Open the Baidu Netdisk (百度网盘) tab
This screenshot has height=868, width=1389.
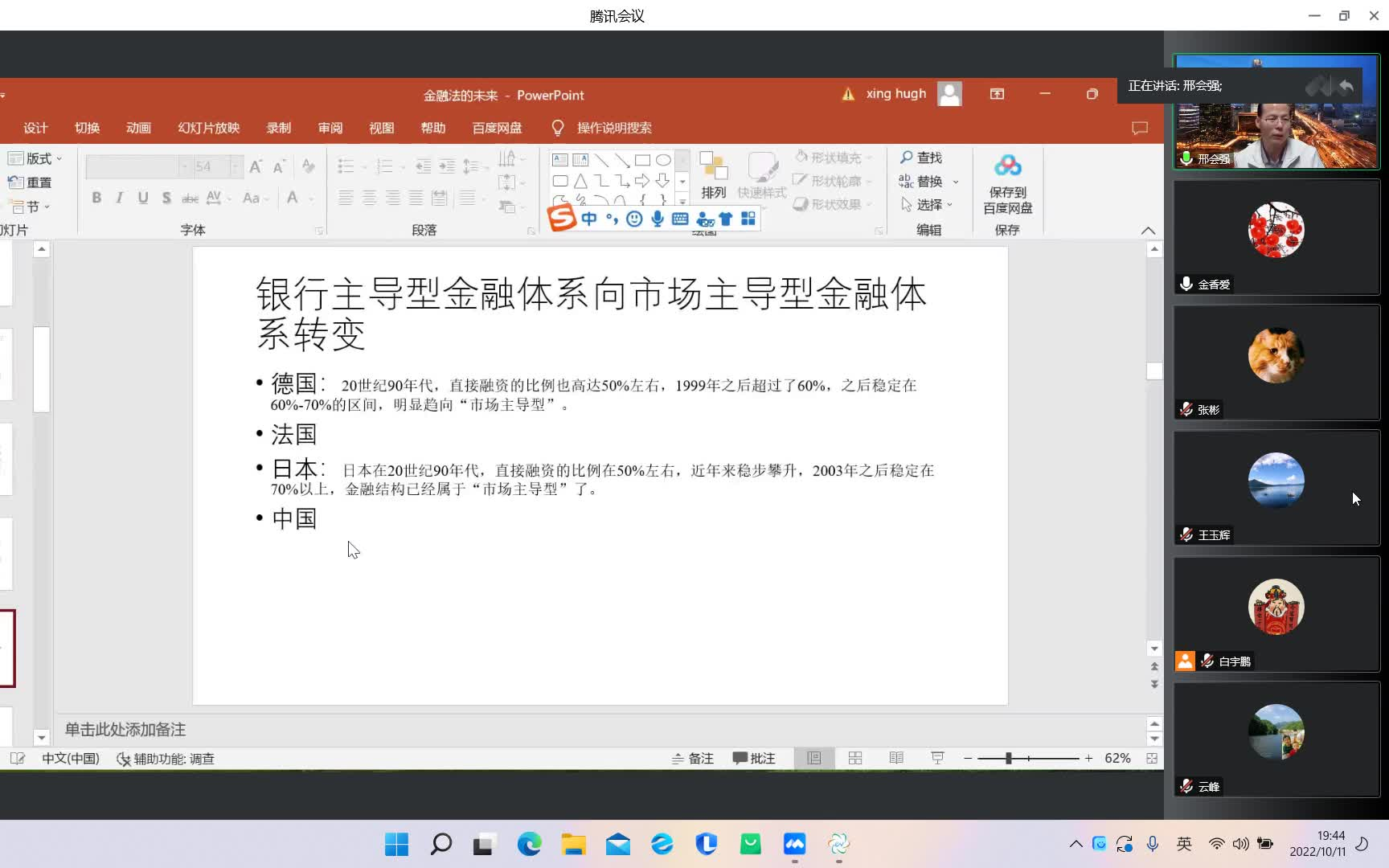tap(497, 128)
